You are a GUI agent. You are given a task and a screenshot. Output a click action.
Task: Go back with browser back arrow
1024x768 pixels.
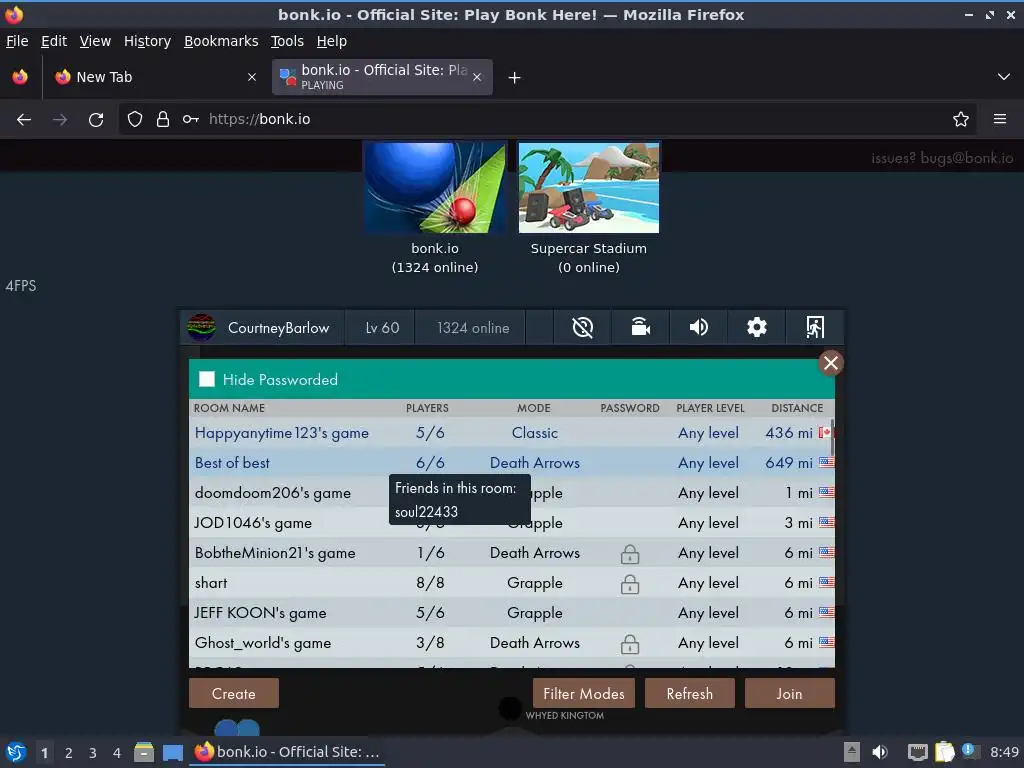click(x=24, y=120)
